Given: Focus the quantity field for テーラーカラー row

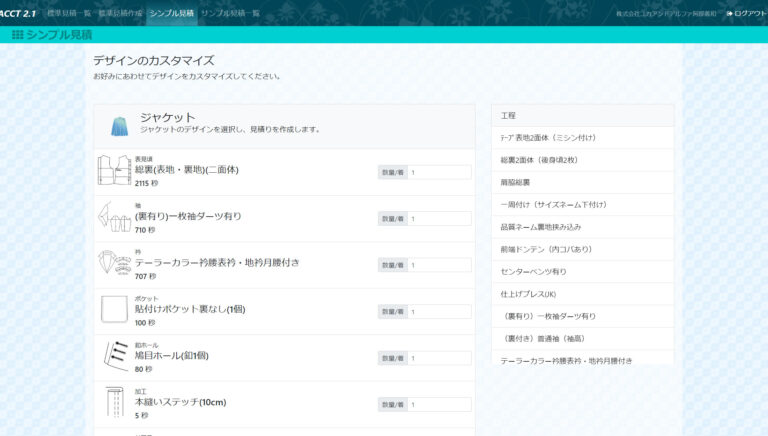Looking at the screenshot, I should tap(439, 265).
